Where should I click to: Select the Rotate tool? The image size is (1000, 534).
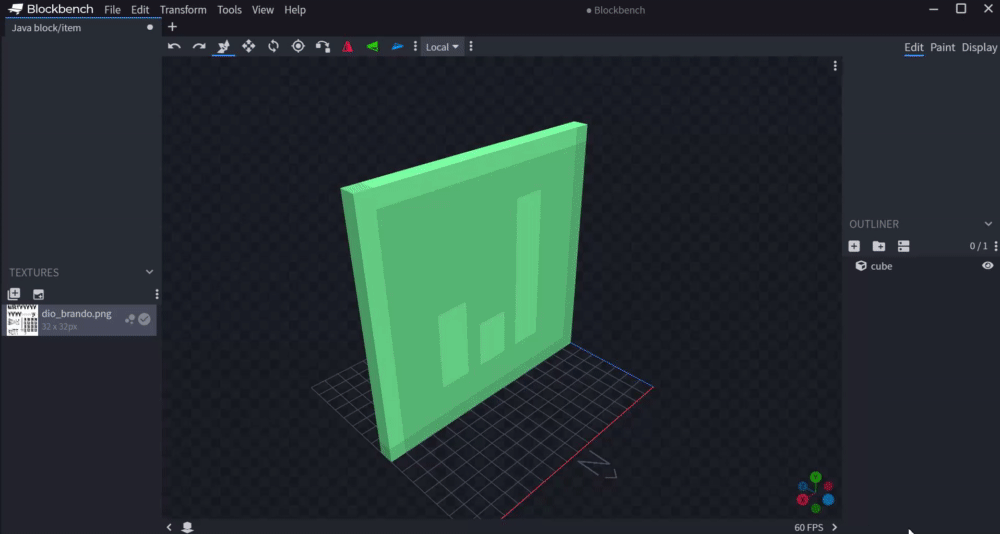click(274, 46)
